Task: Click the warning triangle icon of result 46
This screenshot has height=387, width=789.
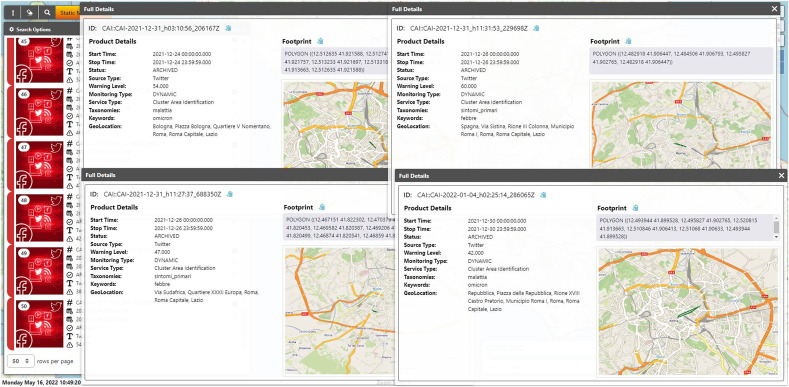Action: (x=70, y=132)
